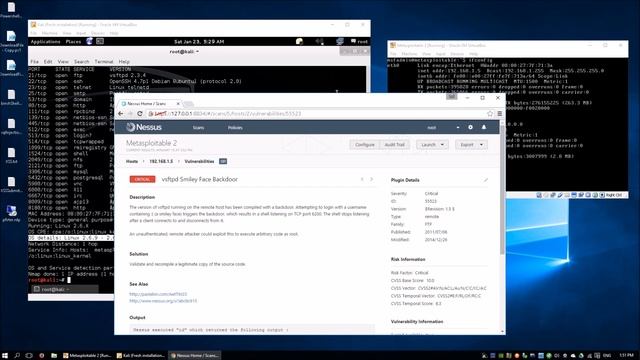Click the Windows taskbar clock
The image size is (640, 360).
626,356
